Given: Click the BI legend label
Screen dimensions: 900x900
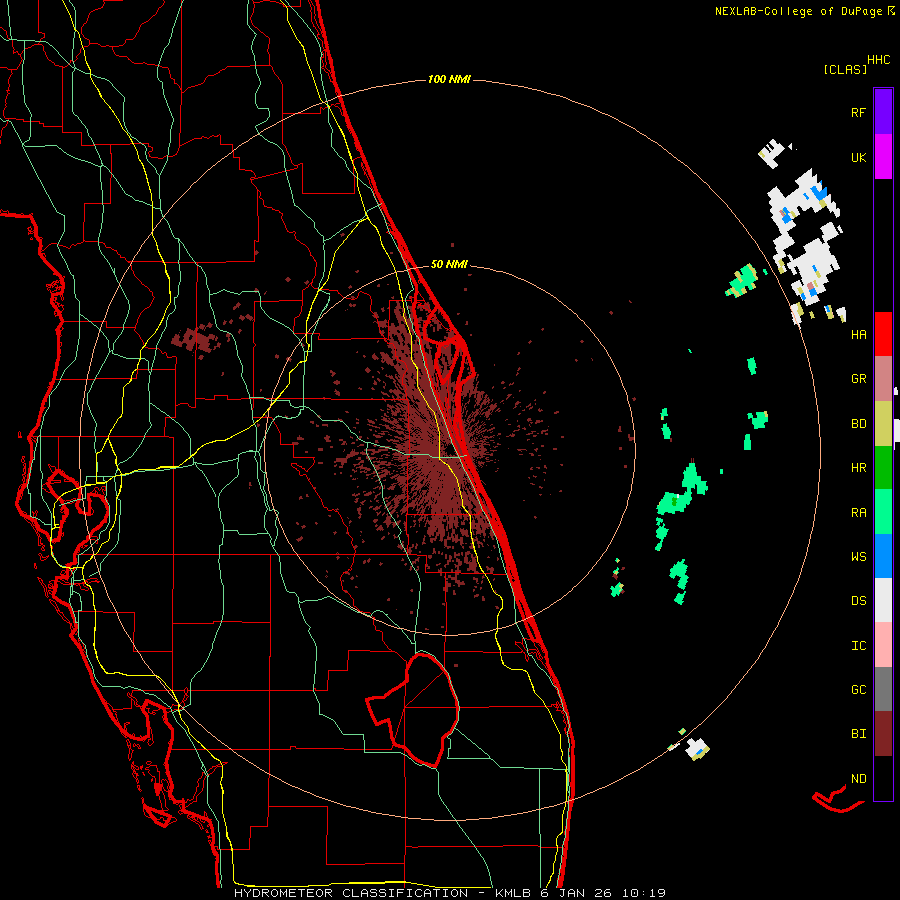Looking at the screenshot, I should click(858, 734).
